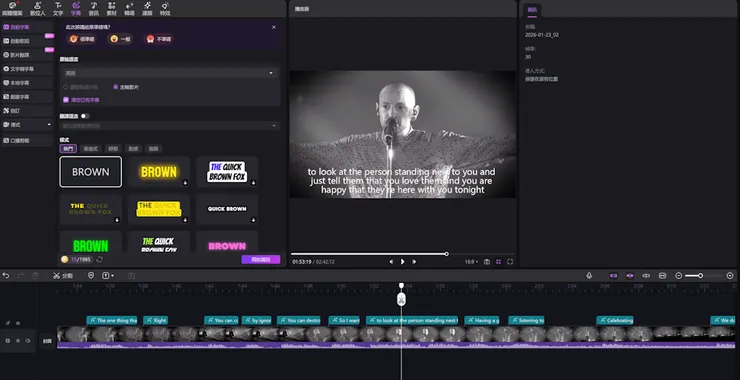Open the 素材 materials tab
This screenshot has width=740, height=380.
[x=111, y=8]
